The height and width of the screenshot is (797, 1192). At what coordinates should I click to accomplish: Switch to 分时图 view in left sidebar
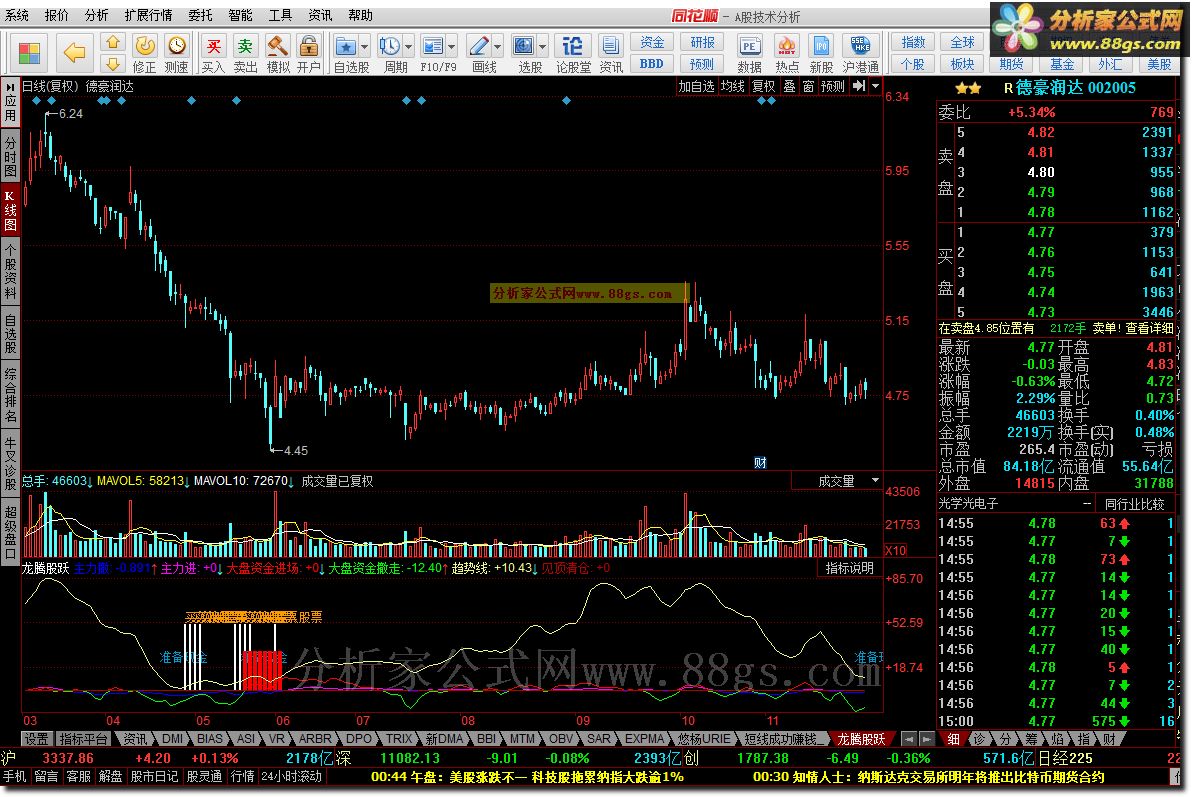click(10, 156)
